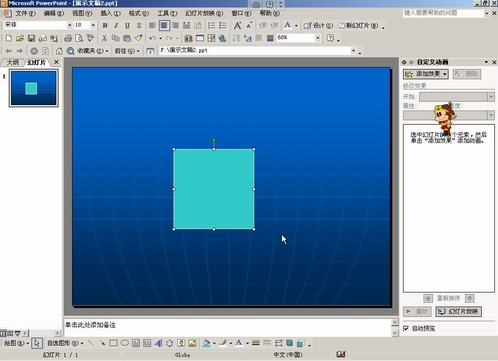Screen dimensions: 498x361
Task: Toggle Underline formatting
Action: (x=127, y=25)
